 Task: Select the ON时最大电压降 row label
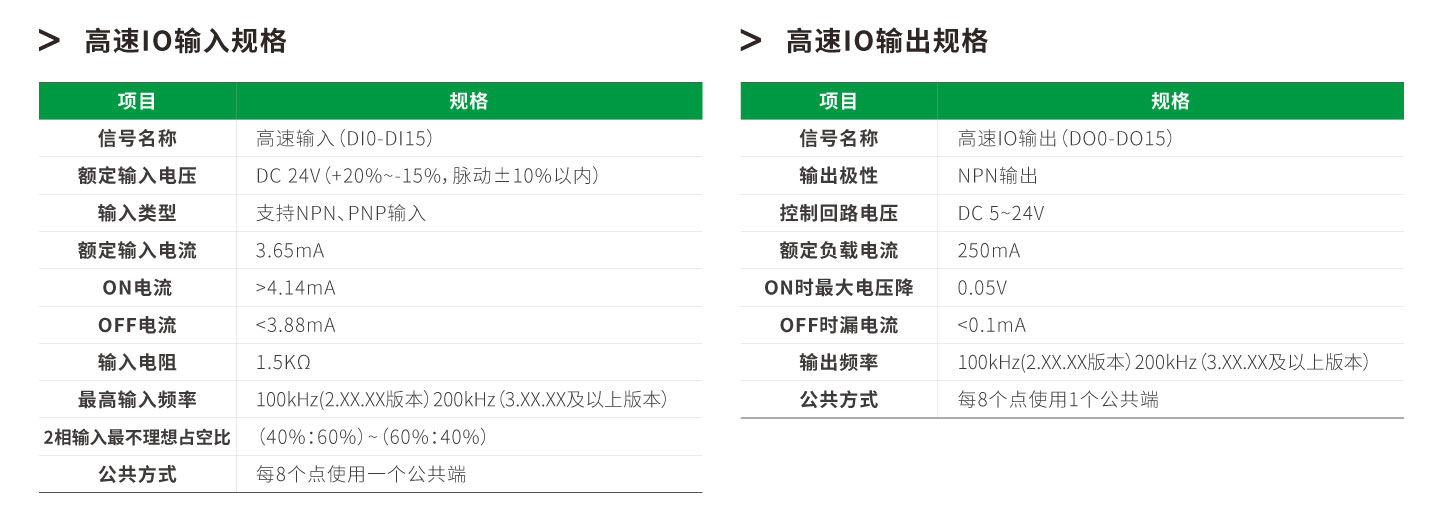(838, 288)
